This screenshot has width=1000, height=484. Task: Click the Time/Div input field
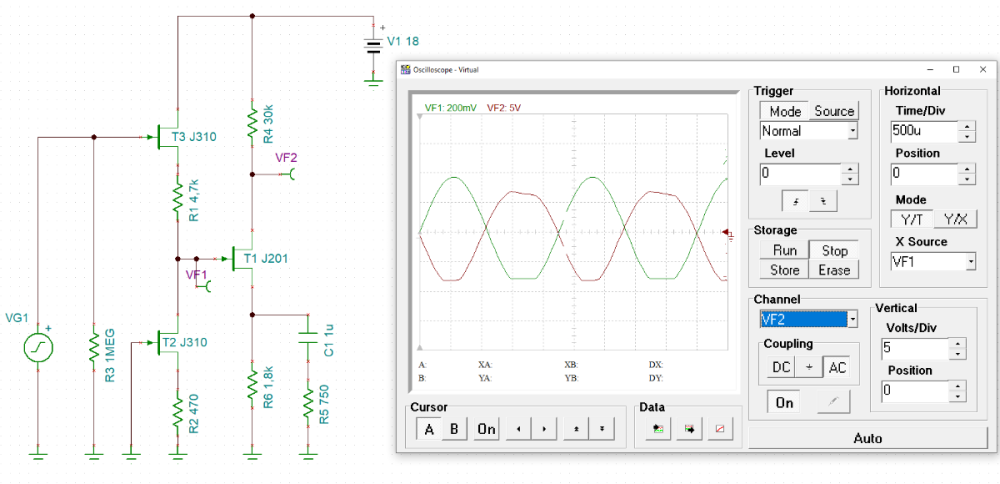(922, 131)
